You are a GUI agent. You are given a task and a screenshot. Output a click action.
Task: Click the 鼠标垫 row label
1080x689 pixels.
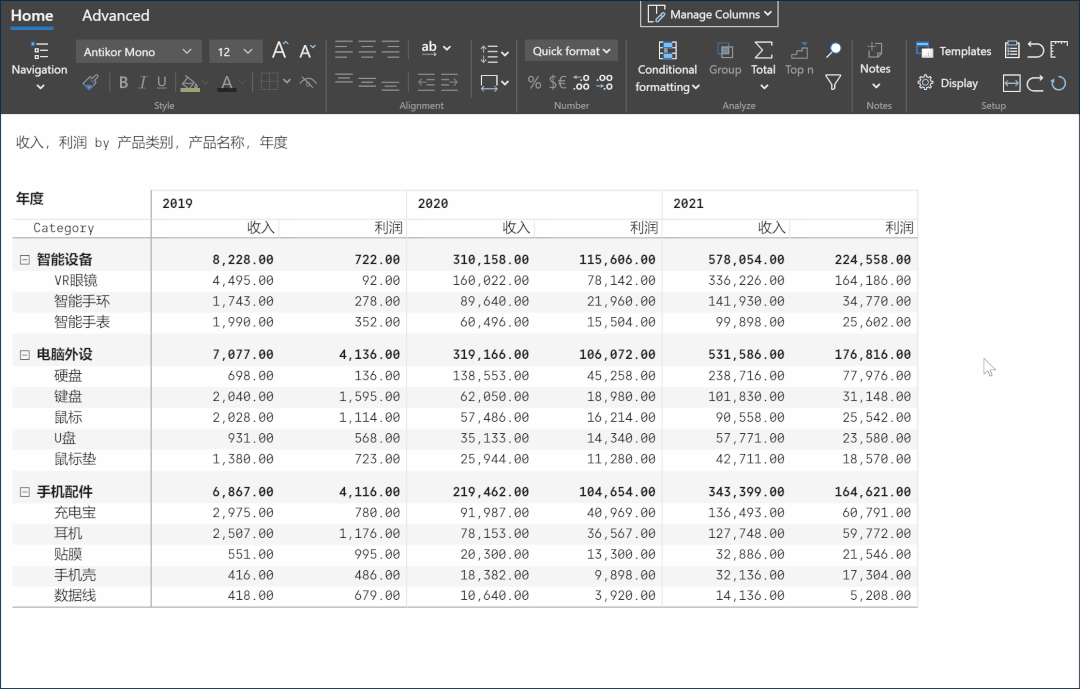coord(75,459)
